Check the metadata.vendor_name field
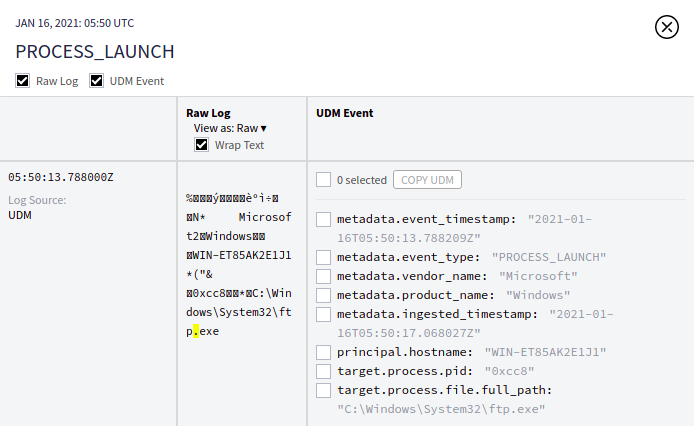The height and width of the screenshot is (426, 694). pos(323,276)
